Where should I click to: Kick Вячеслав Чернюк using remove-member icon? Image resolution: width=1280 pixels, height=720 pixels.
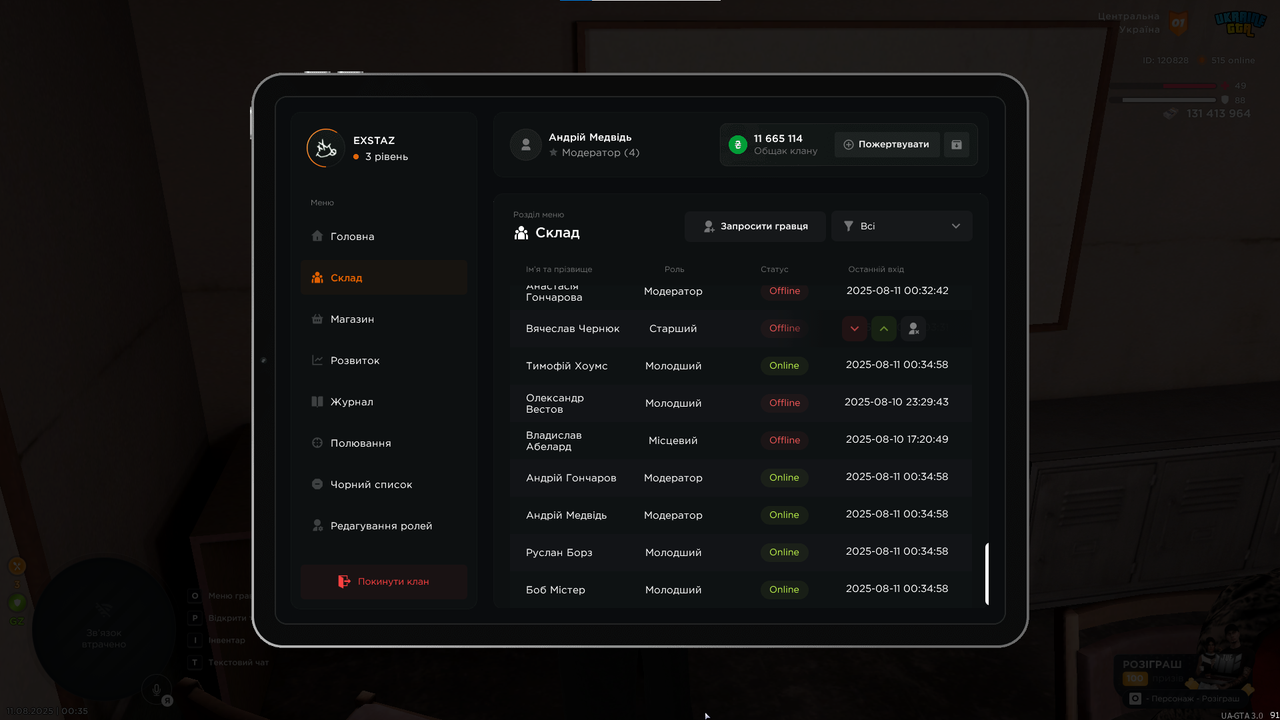tap(913, 328)
